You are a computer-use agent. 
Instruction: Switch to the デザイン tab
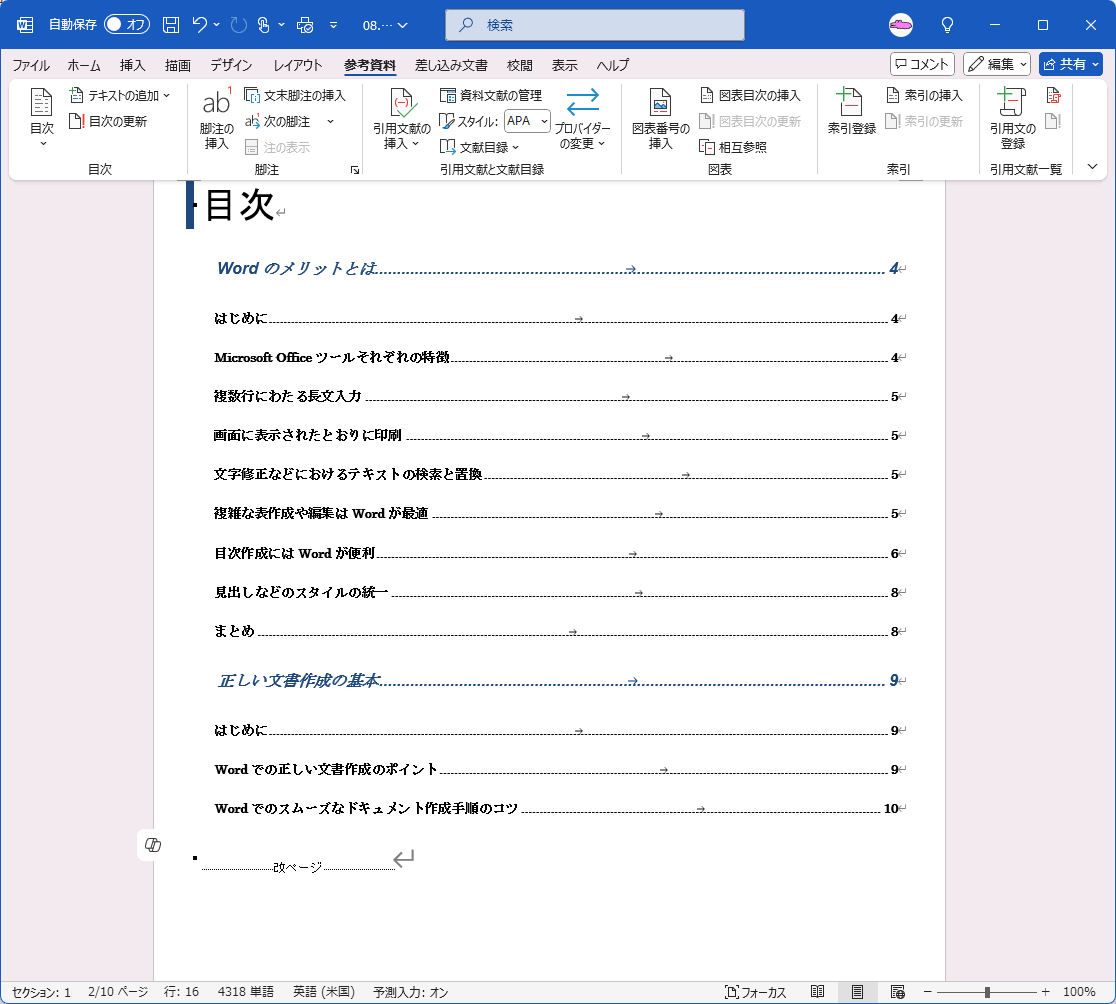[231, 65]
